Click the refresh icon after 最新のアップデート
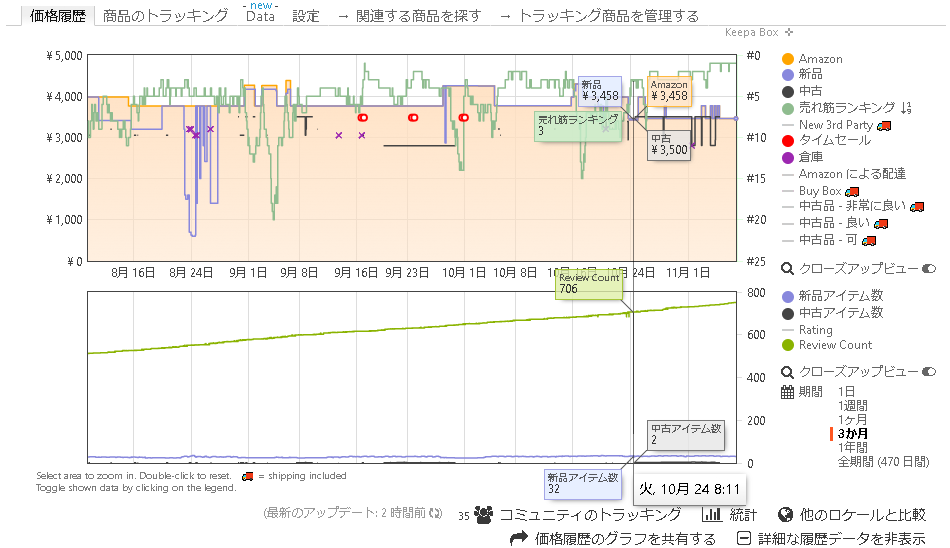The image size is (950, 548). (436, 513)
